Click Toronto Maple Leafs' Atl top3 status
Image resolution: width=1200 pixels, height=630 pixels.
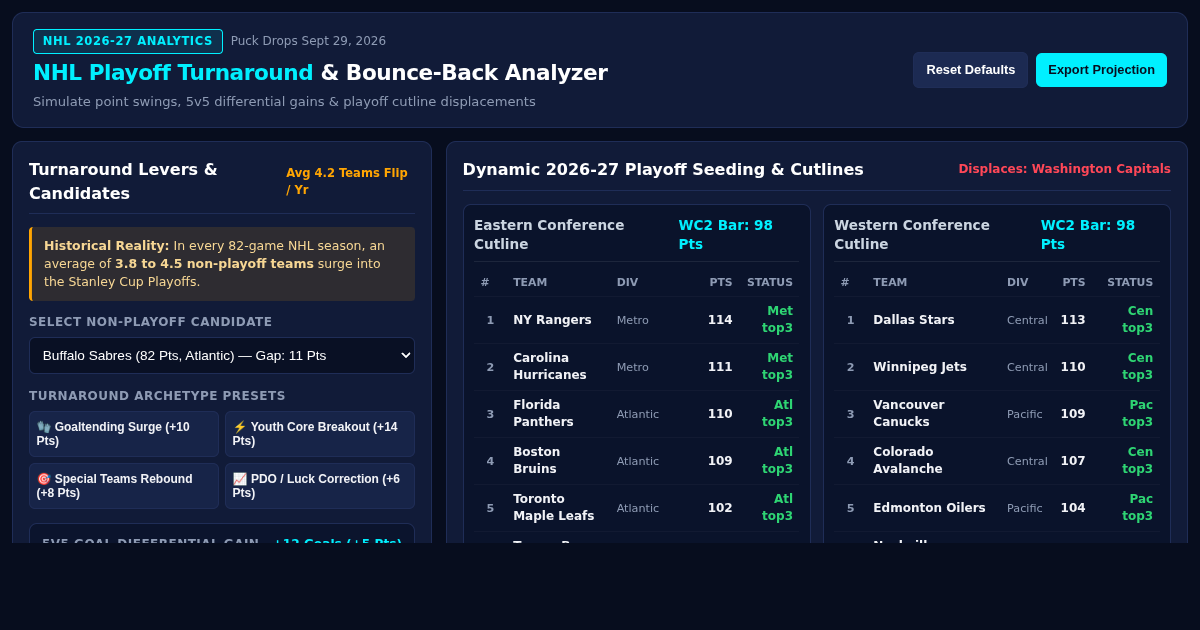coord(777,508)
